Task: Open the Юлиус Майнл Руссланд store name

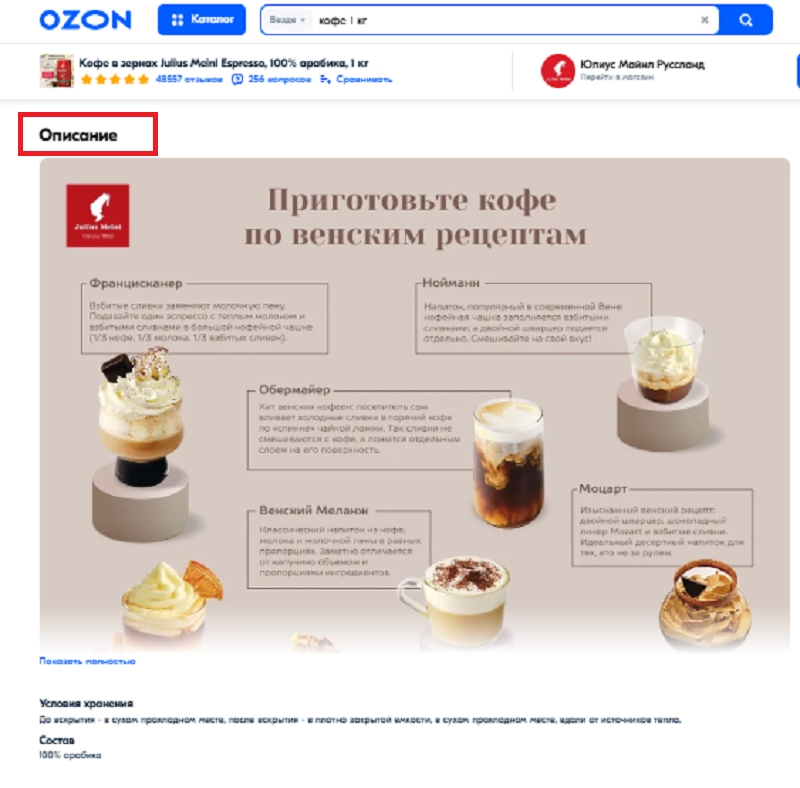Action: [642, 64]
